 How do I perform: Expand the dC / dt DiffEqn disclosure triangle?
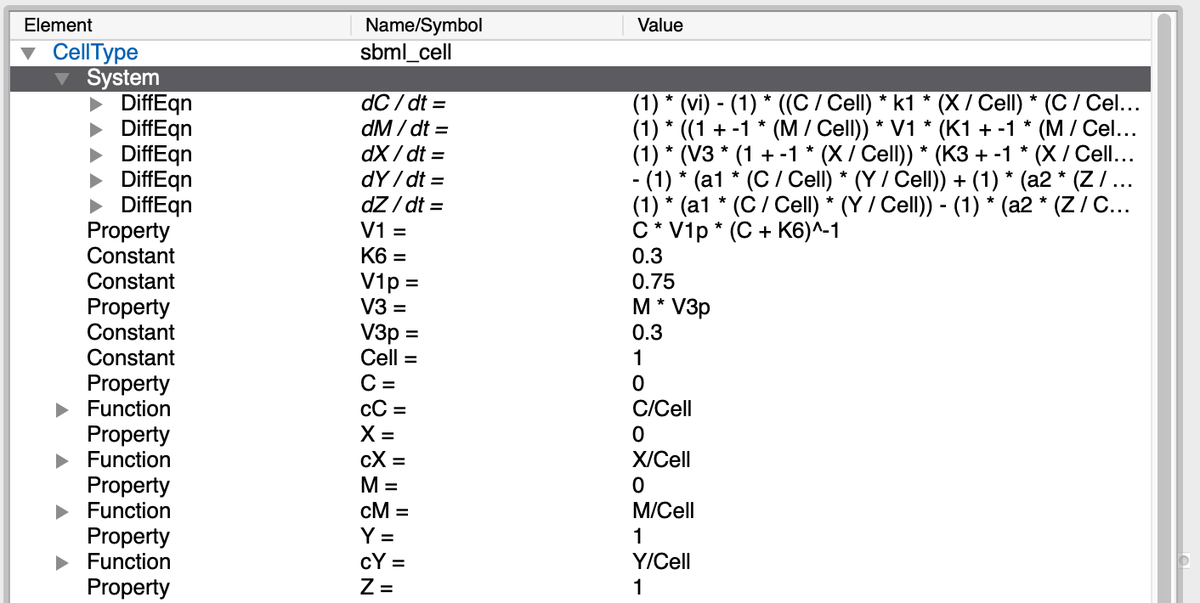[x=97, y=103]
